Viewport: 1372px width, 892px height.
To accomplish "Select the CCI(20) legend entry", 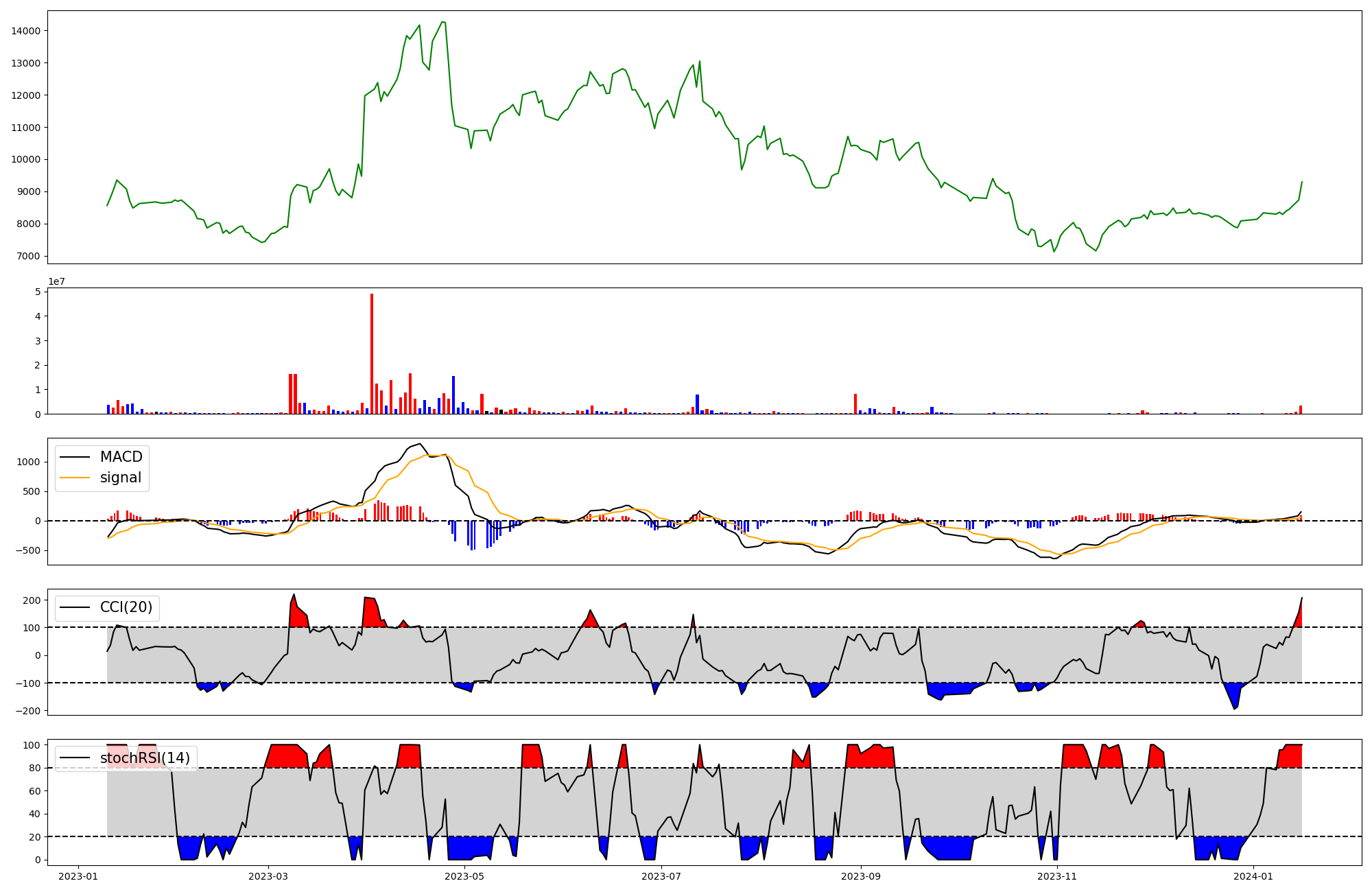I will click(x=126, y=607).
